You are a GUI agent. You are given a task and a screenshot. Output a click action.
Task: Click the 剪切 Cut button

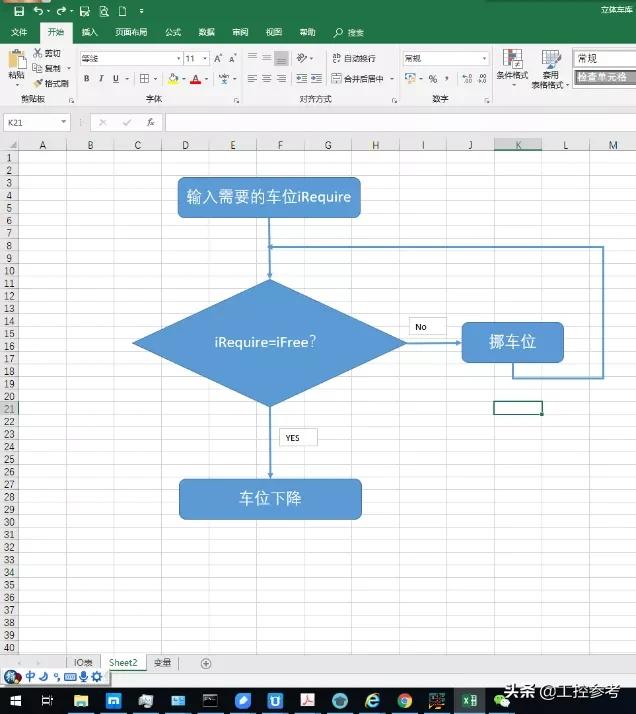[x=47, y=53]
